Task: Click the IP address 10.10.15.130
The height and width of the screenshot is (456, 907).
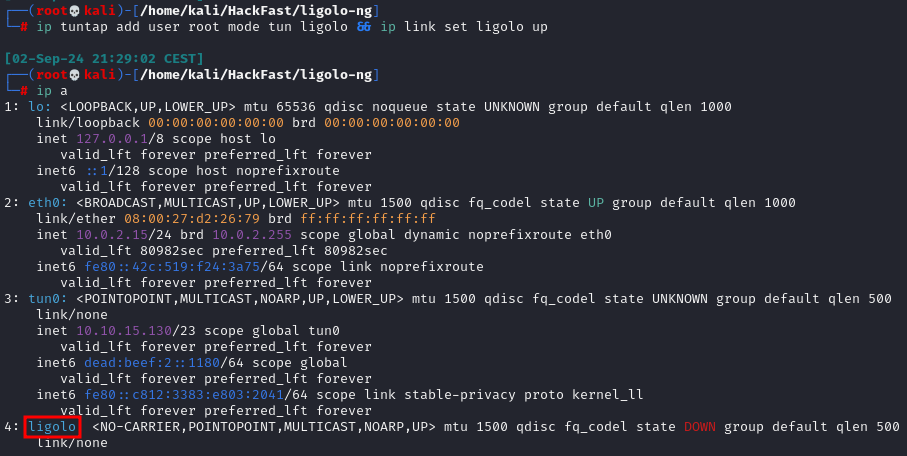Action: 124,331
